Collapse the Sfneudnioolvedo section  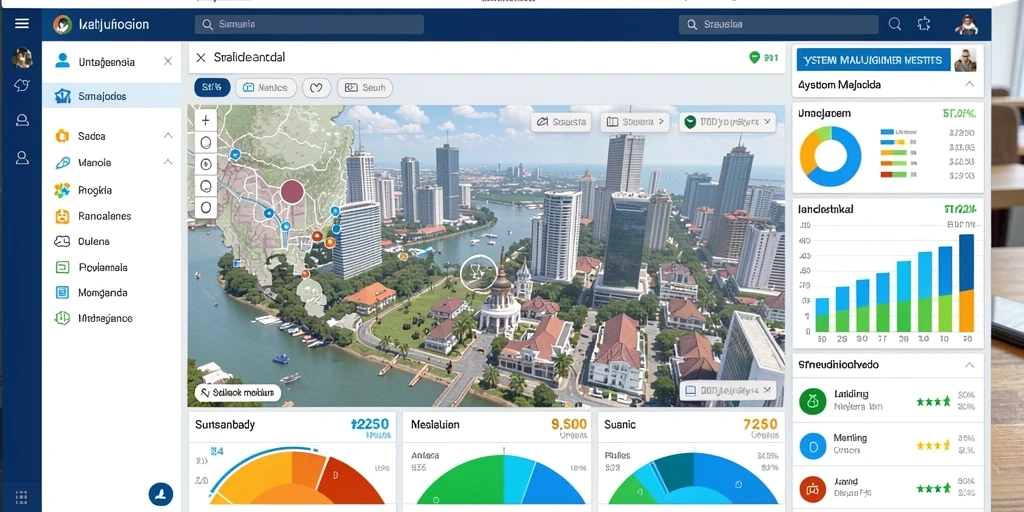pyautogui.click(x=969, y=365)
